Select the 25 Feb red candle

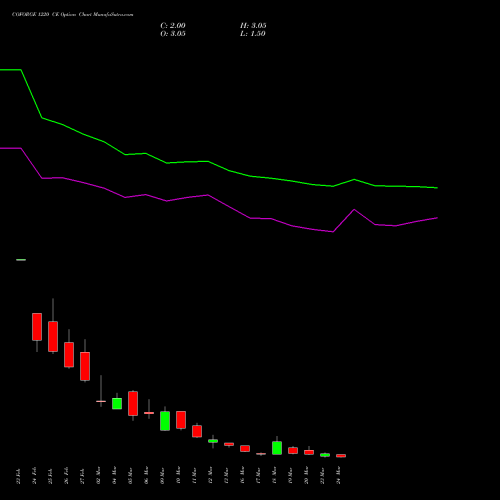53,336
